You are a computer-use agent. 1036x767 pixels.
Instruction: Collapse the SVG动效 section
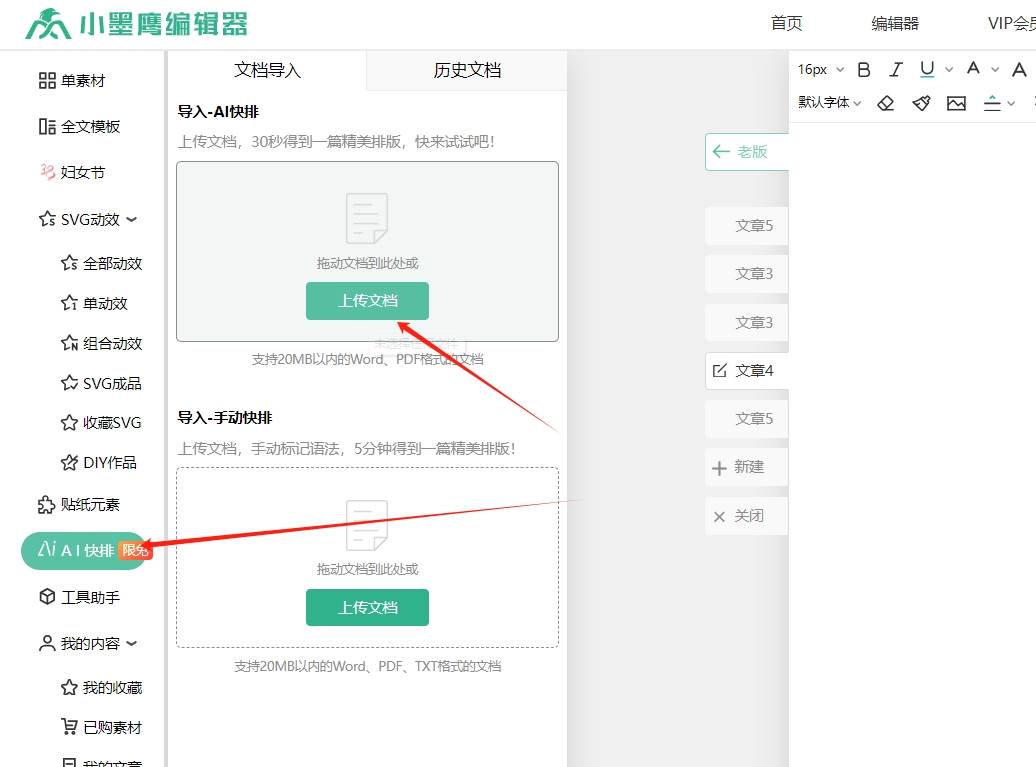pos(131,219)
